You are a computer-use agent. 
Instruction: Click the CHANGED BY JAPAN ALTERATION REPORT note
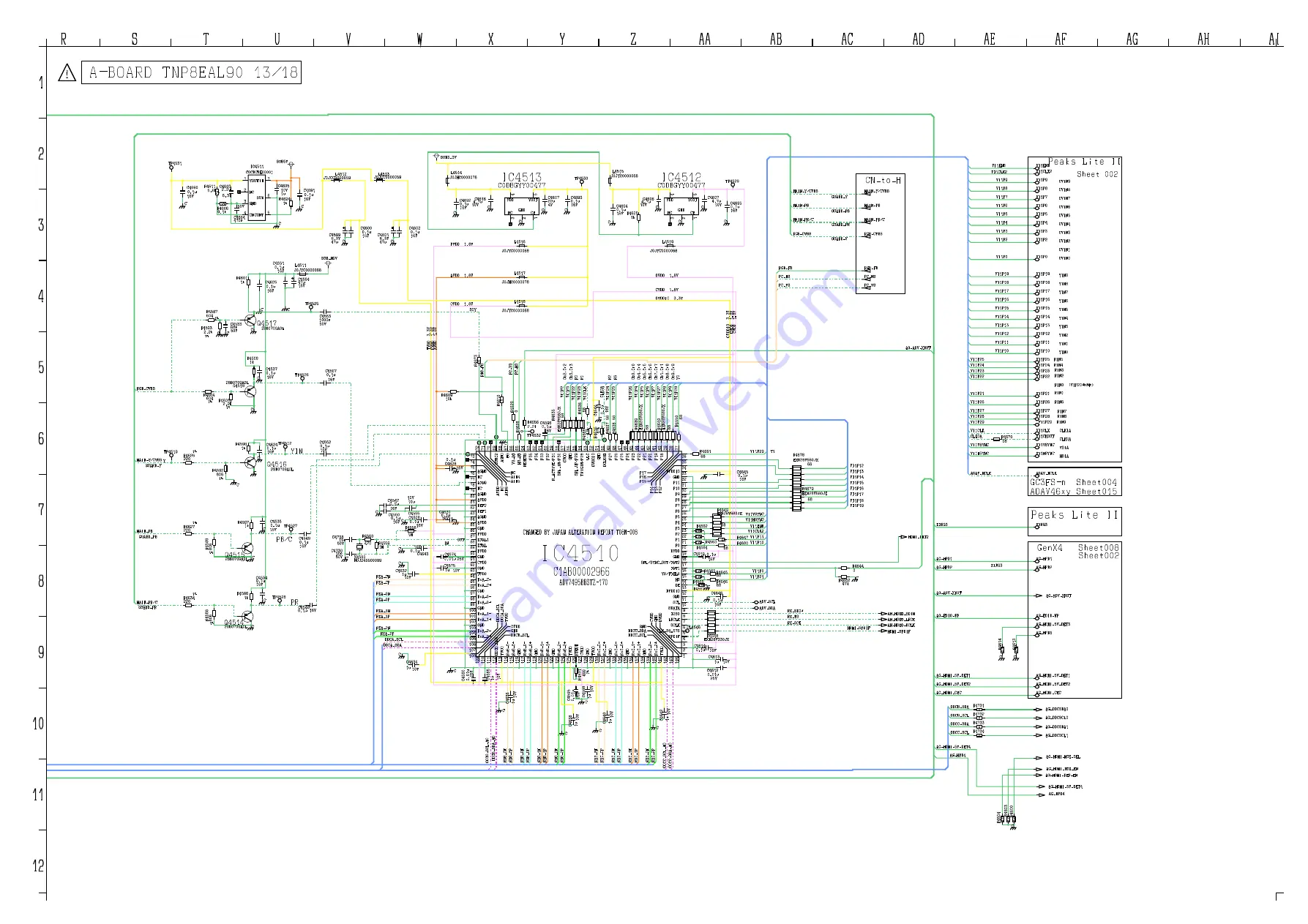point(580,533)
